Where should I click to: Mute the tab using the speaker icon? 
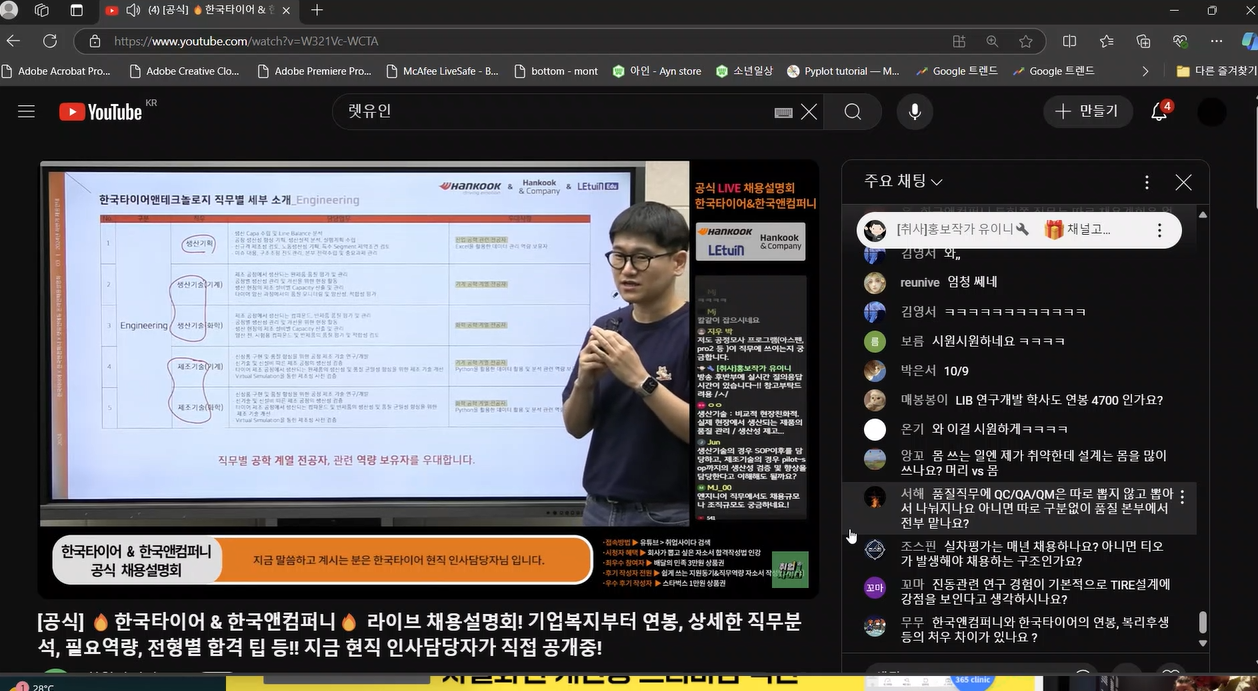134,11
